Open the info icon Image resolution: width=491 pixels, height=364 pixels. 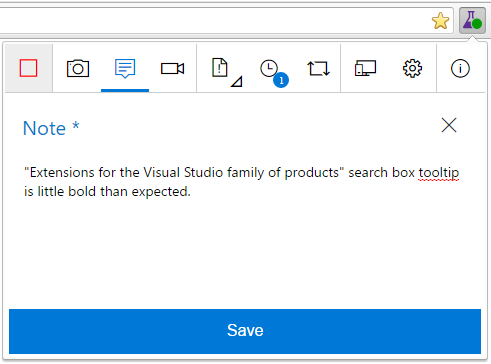coord(460,68)
